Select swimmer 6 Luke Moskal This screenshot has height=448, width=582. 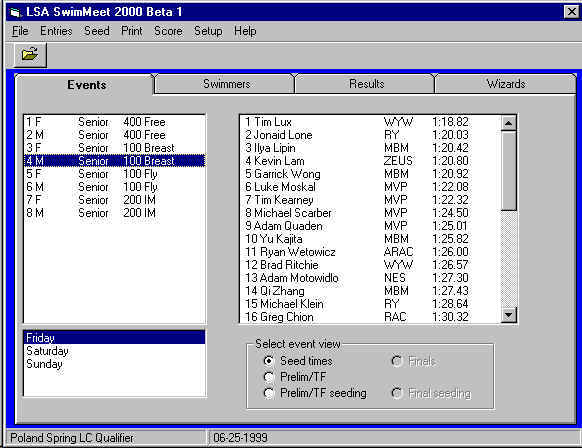[370, 187]
